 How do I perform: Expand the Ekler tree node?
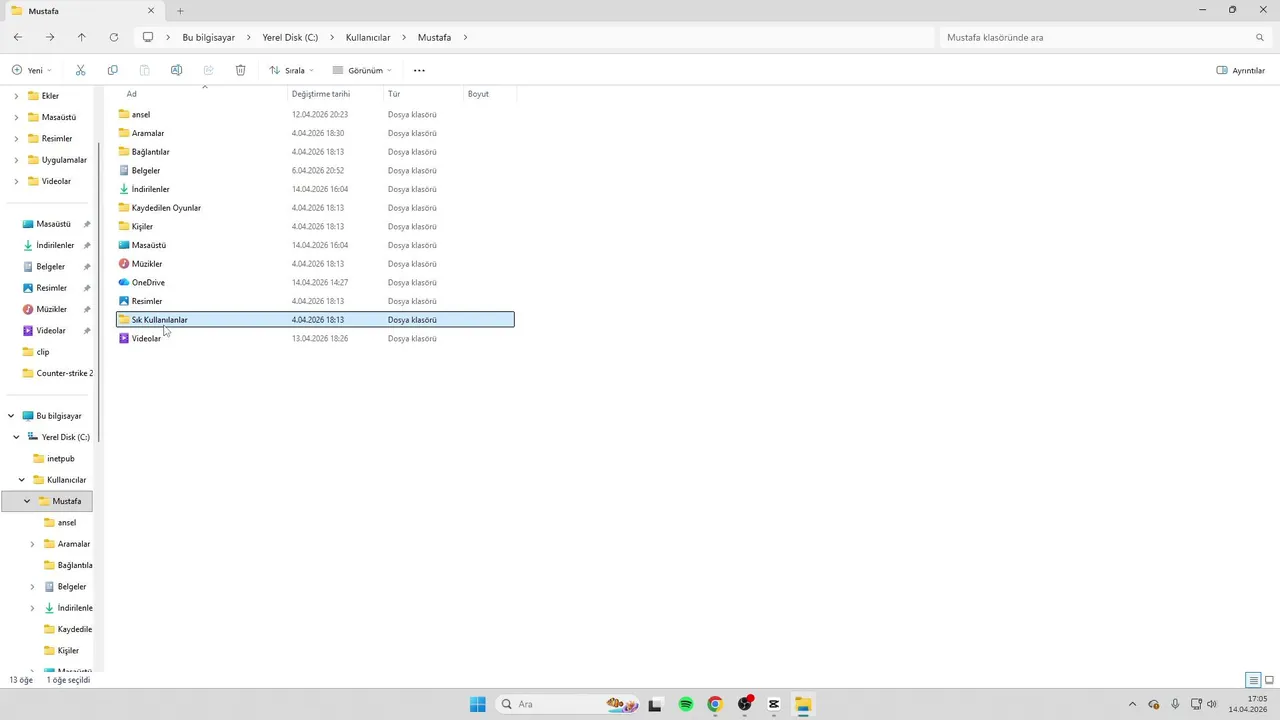coord(16,96)
